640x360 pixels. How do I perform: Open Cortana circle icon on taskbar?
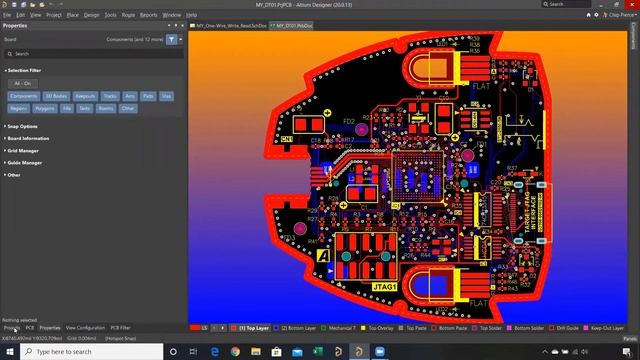173,351
